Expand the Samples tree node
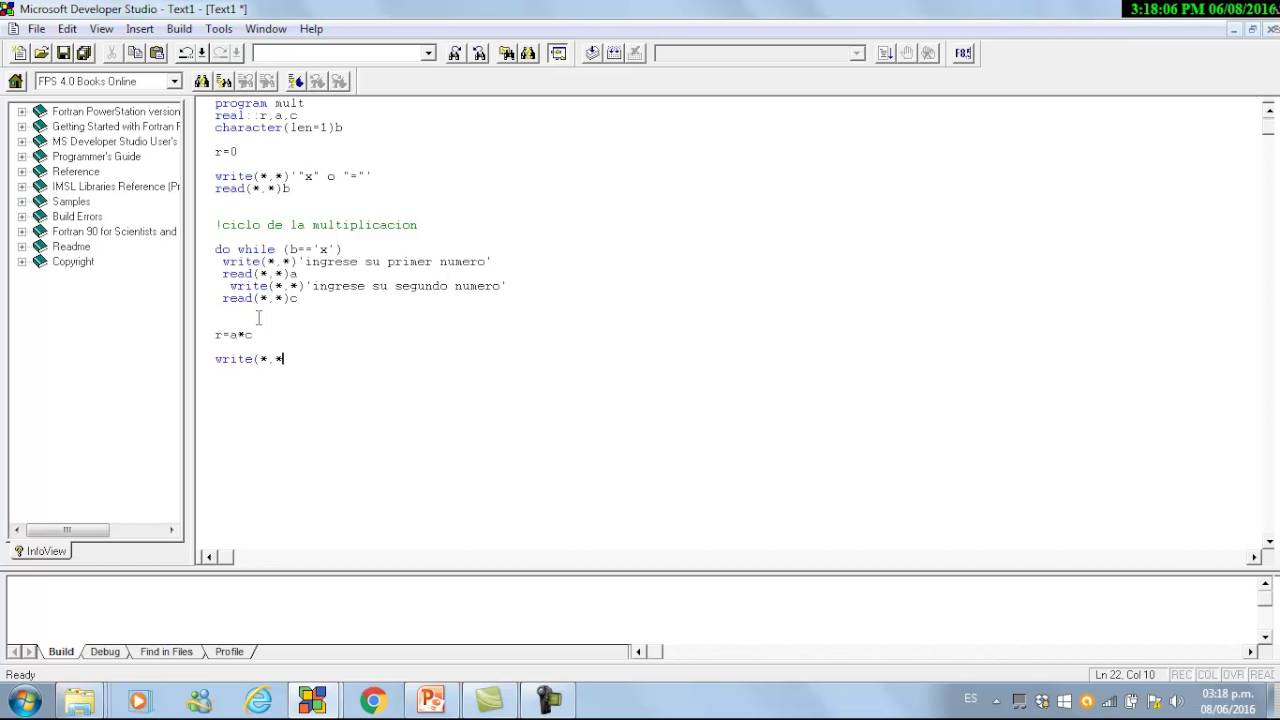The height and width of the screenshot is (720, 1280). 22,202
